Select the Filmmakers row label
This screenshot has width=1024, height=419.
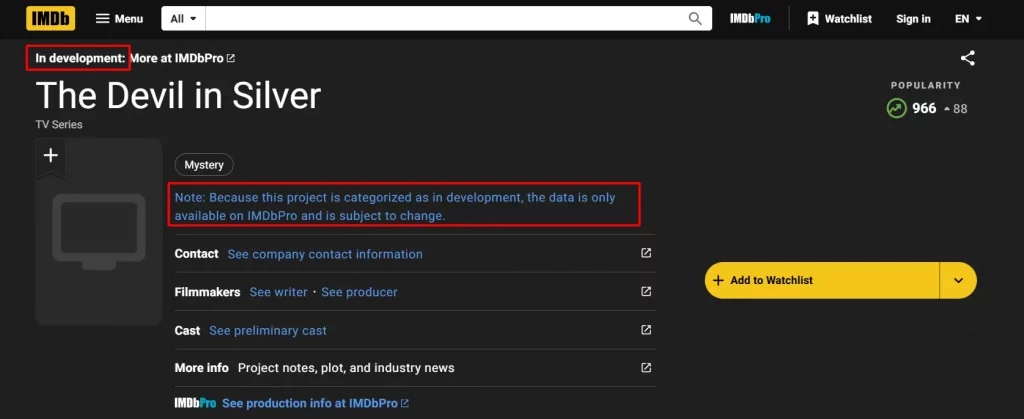tap(208, 292)
